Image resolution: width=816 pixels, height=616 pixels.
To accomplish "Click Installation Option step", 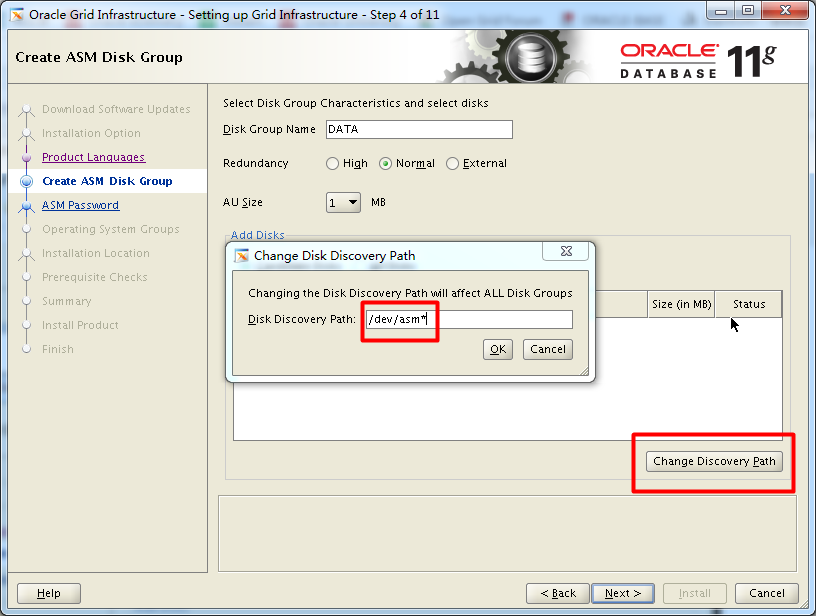I will (x=91, y=133).
